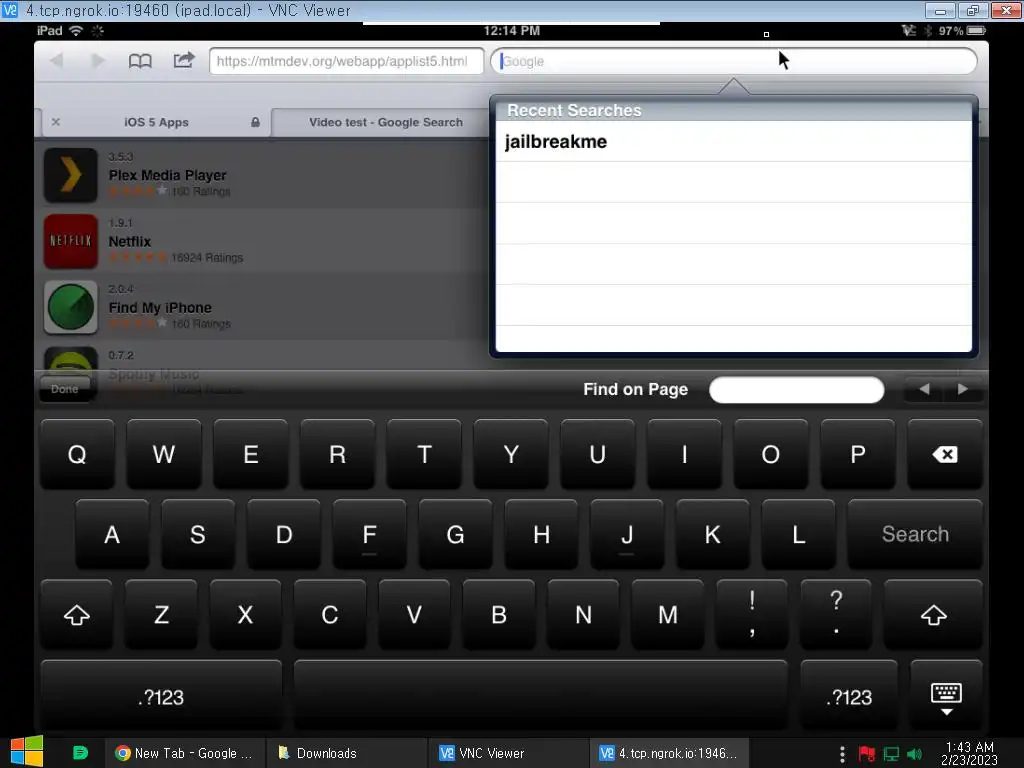The image size is (1024, 768).
Task: Tap the U key
Action: (x=598, y=455)
